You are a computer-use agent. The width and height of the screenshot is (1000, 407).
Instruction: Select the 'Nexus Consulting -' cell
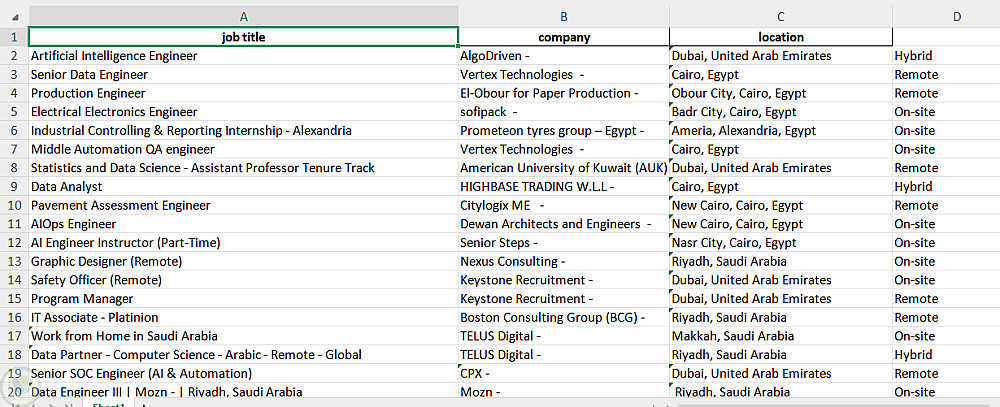point(564,261)
